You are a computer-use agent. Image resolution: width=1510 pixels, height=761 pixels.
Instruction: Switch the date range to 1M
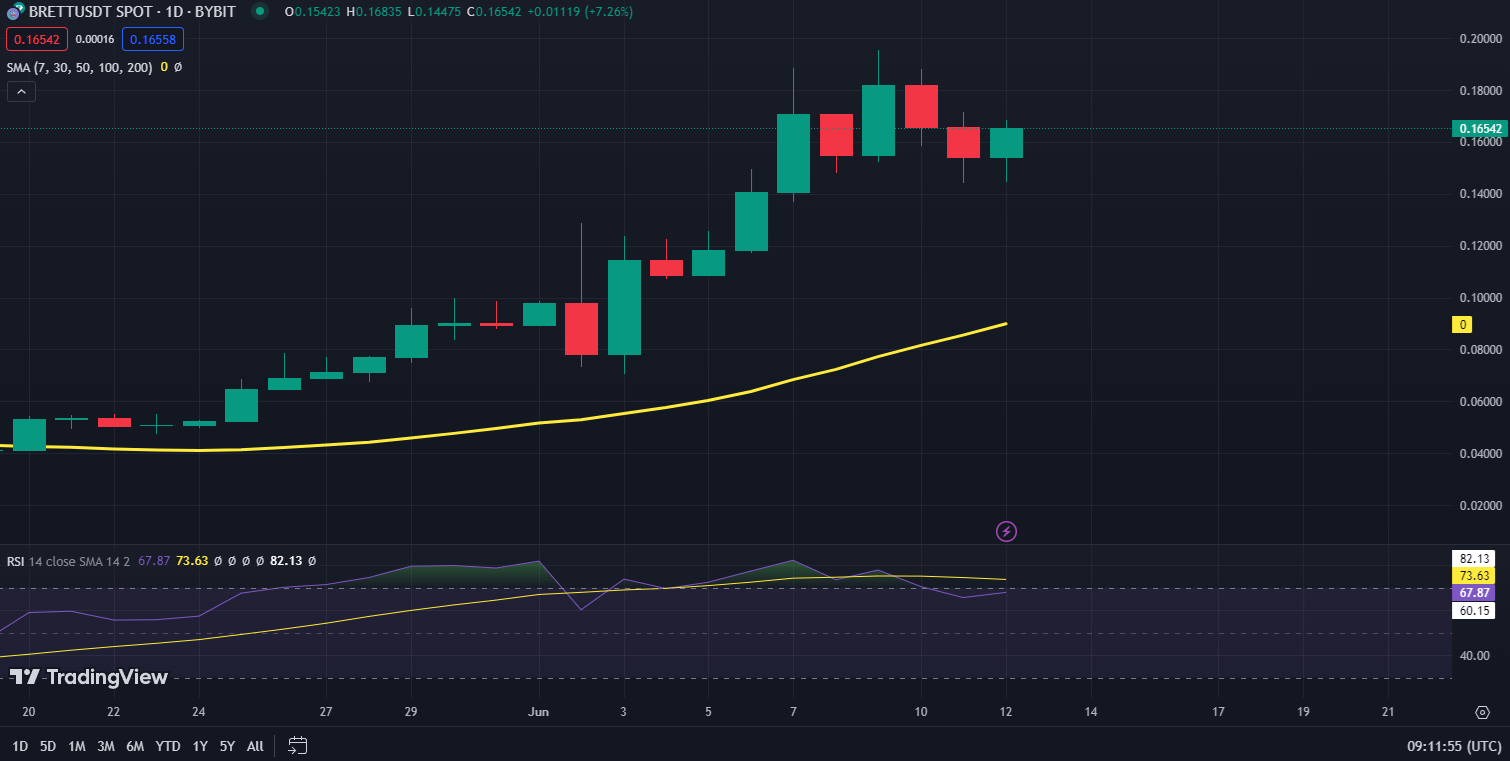(77, 745)
